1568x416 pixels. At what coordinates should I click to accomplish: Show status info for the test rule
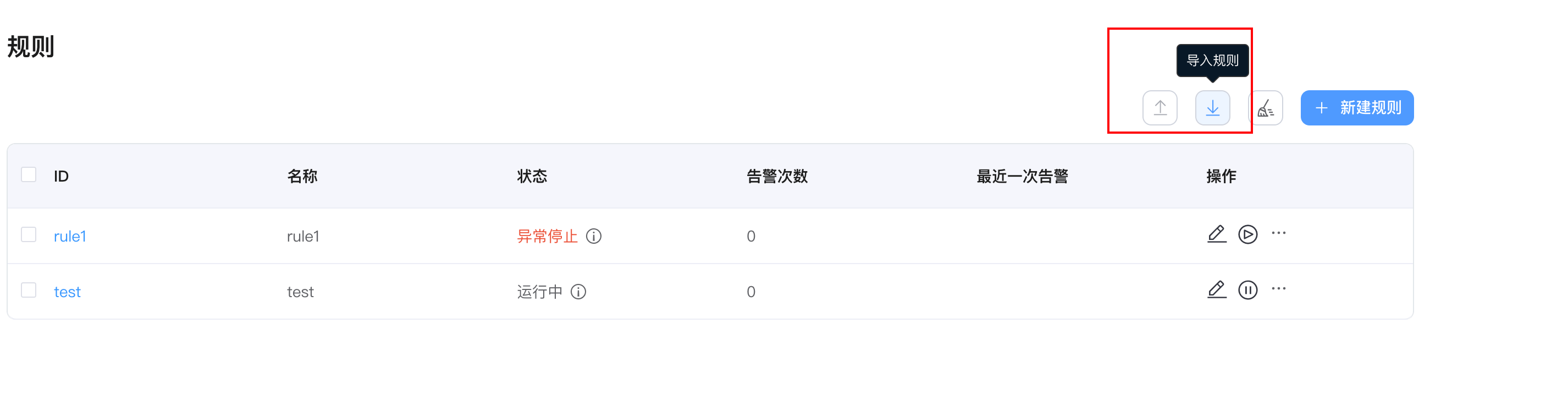(x=578, y=292)
